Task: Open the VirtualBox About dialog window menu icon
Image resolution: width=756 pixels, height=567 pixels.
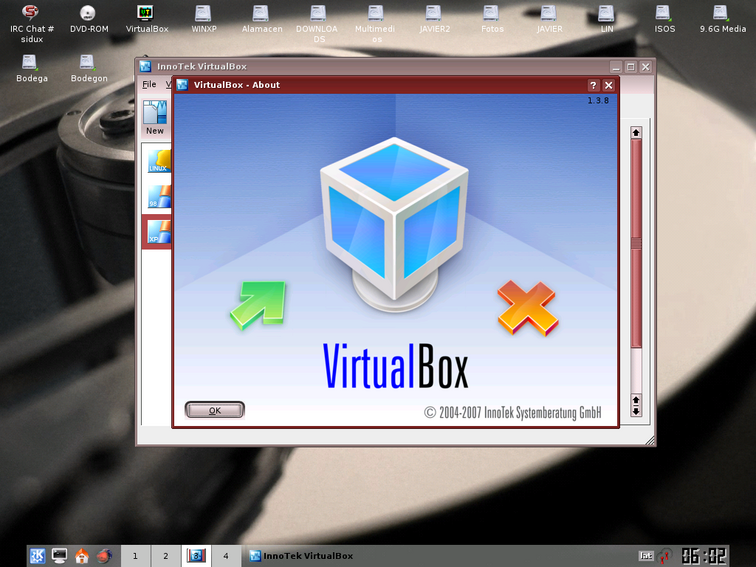Action: [x=182, y=85]
